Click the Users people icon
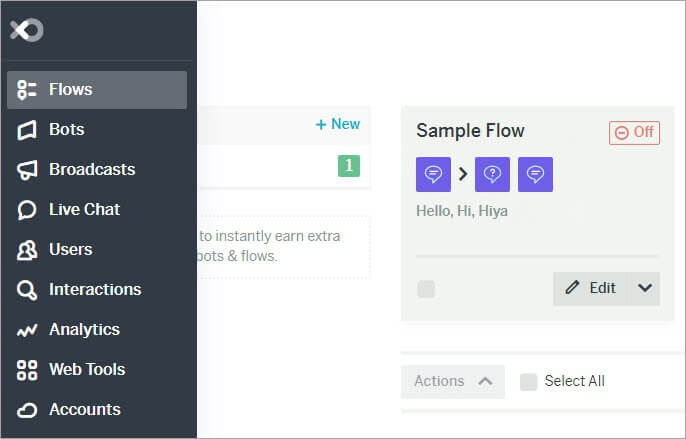This screenshot has height=439, width=686. click(27, 250)
